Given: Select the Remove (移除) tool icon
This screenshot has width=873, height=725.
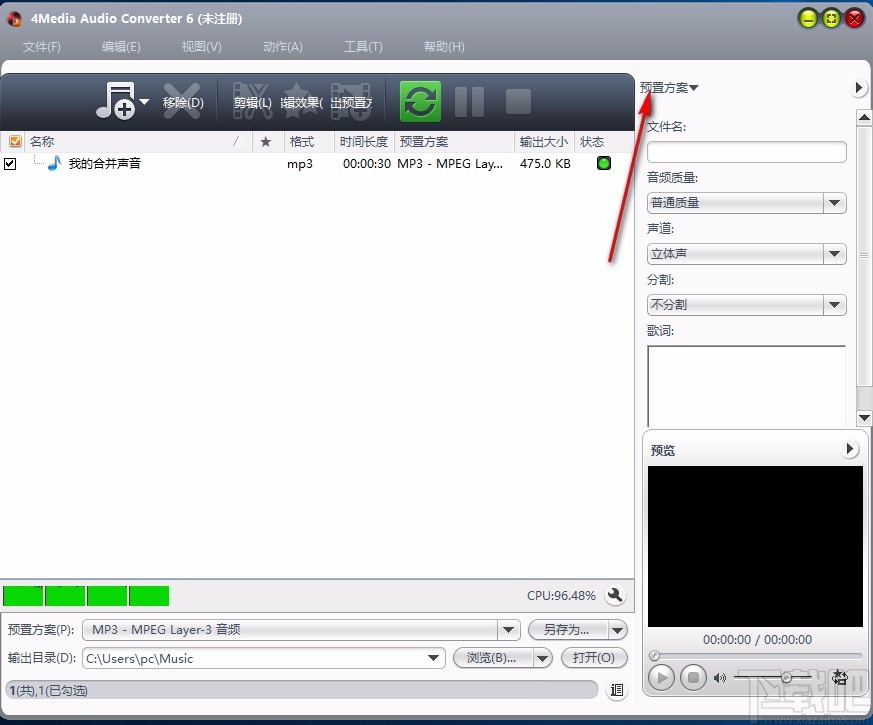Looking at the screenshot, I should 182,100.
